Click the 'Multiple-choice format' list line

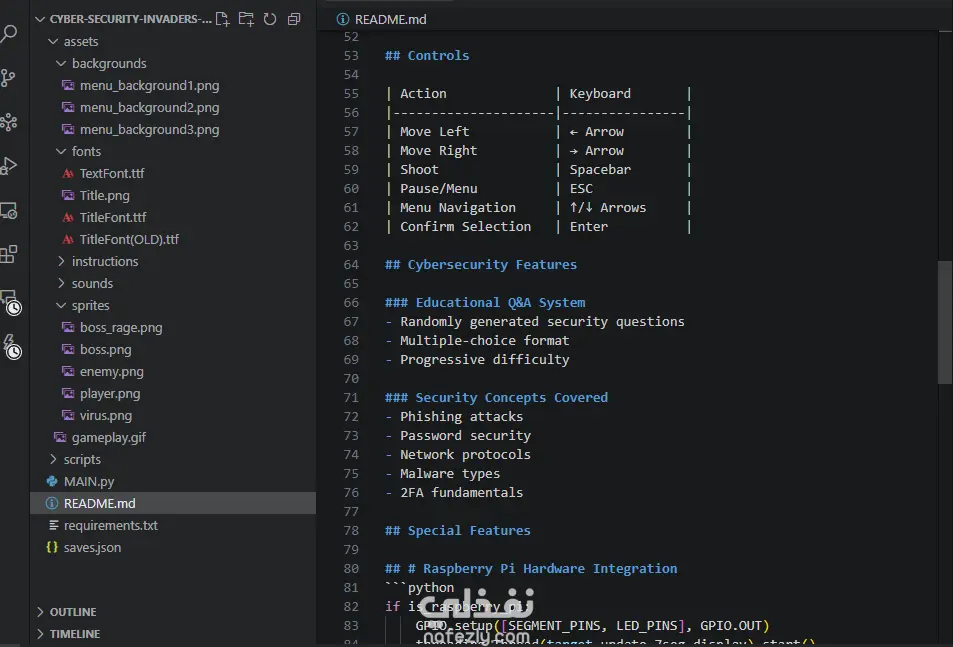coord(484,340)
